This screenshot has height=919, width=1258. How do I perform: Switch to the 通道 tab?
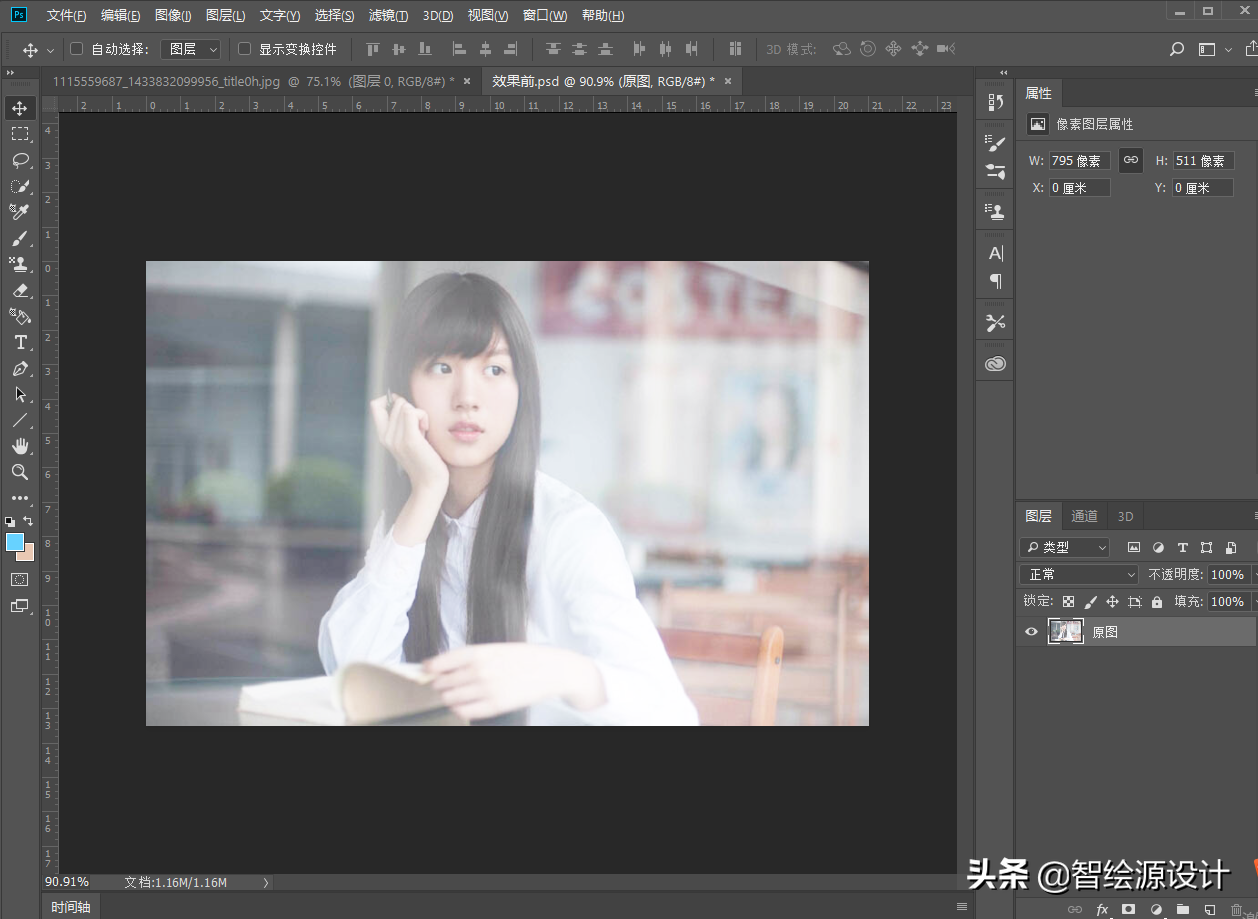click(x=1084, y=516)
